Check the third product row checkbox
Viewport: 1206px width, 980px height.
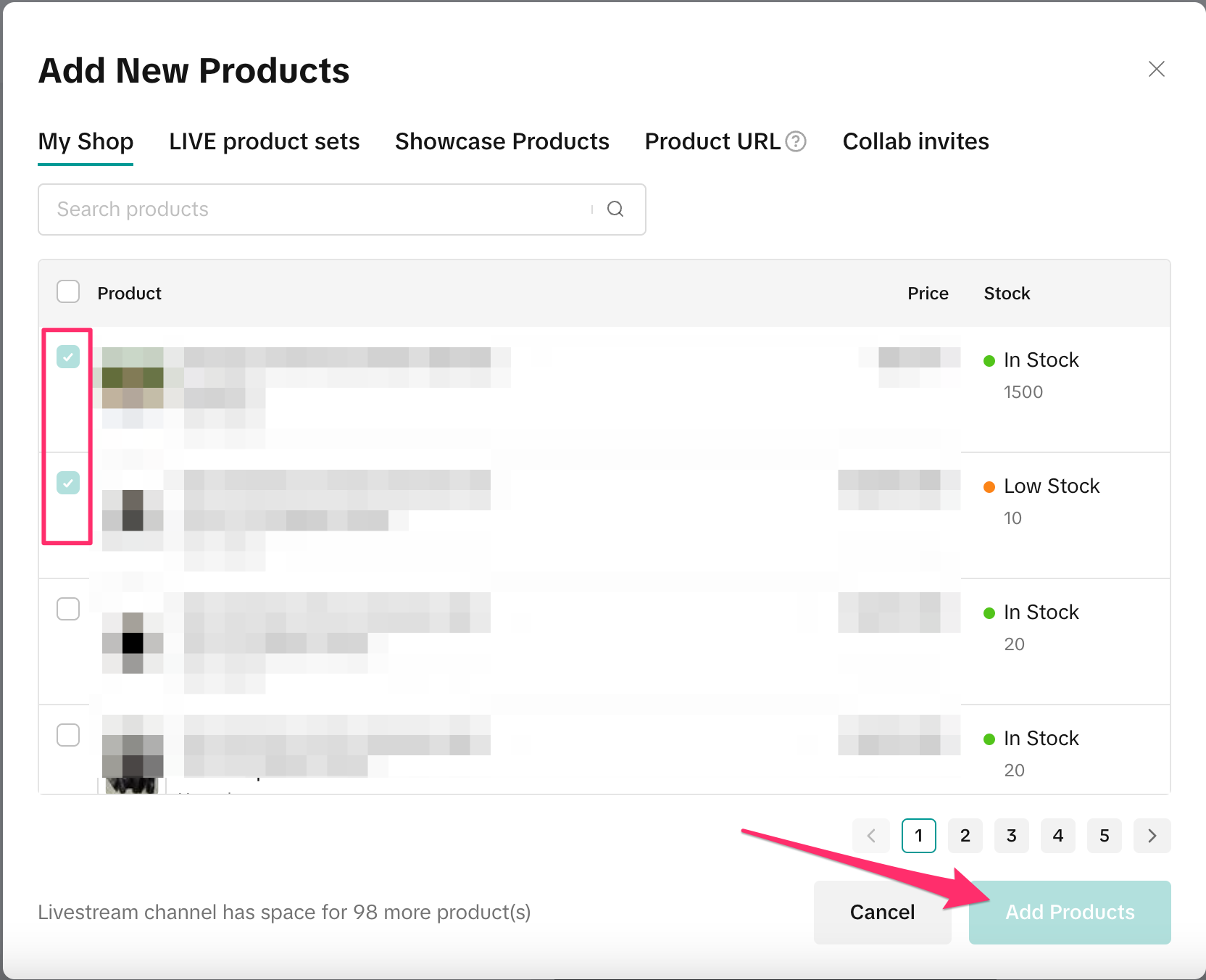point(68,609)
